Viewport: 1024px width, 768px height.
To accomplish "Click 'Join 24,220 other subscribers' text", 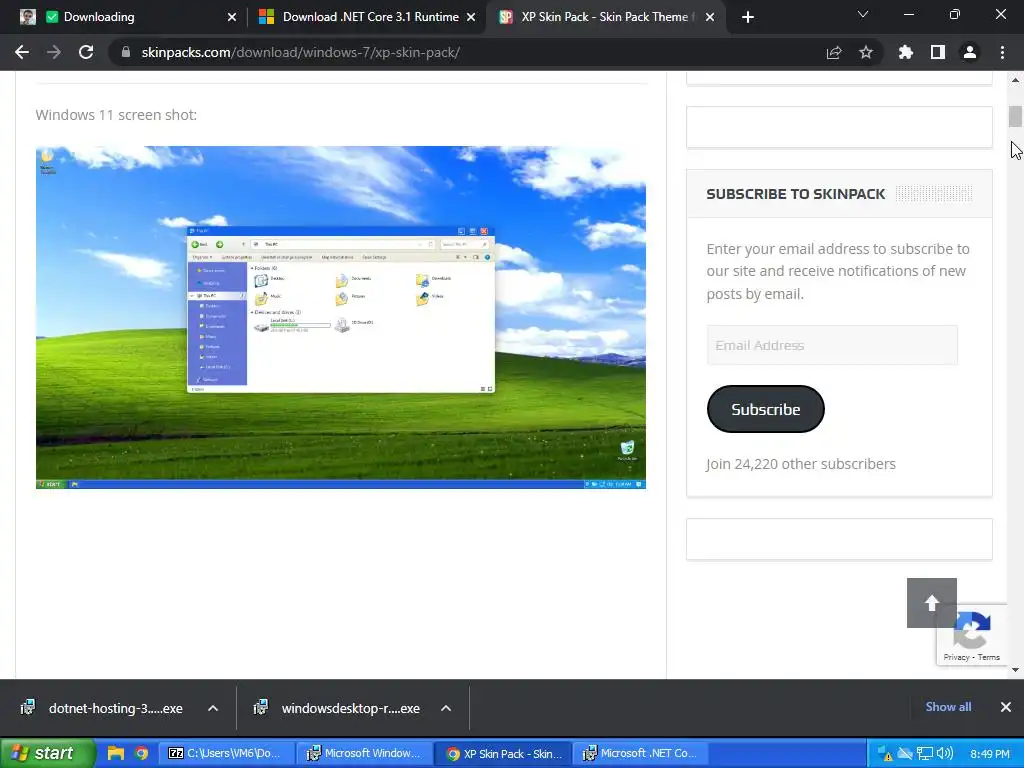I will 801,464.
